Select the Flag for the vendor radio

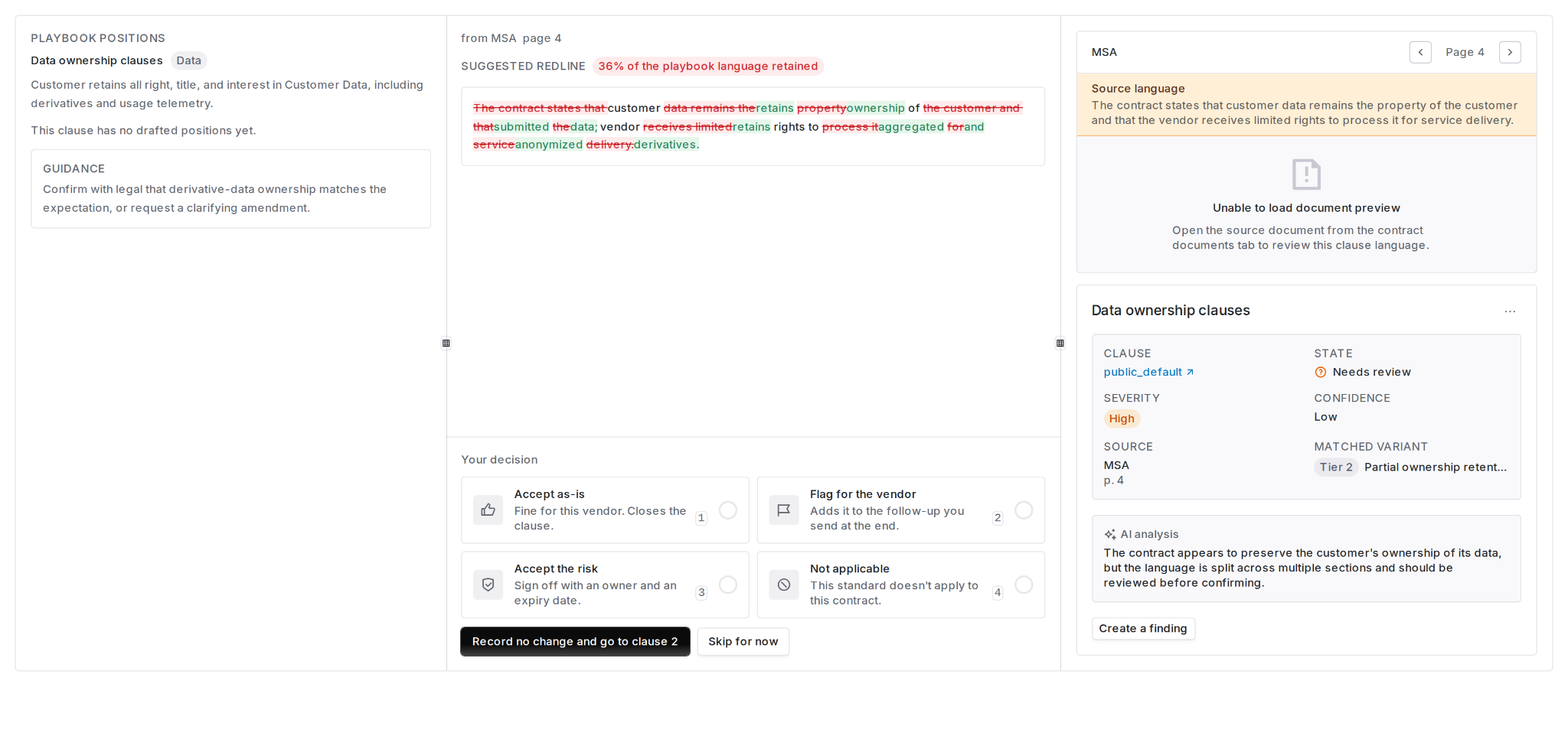(x=1024, y=510)
